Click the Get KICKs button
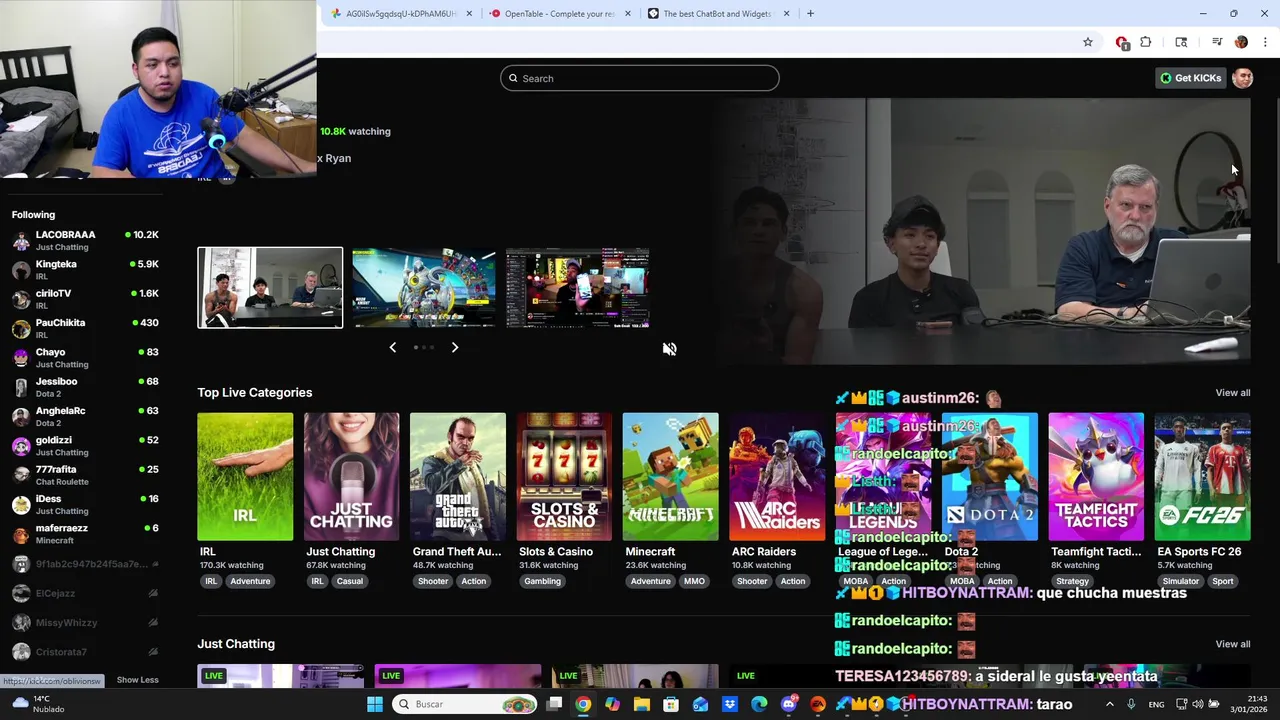The height and width of the screenshot is (720, 1280). pos(1190,78)
